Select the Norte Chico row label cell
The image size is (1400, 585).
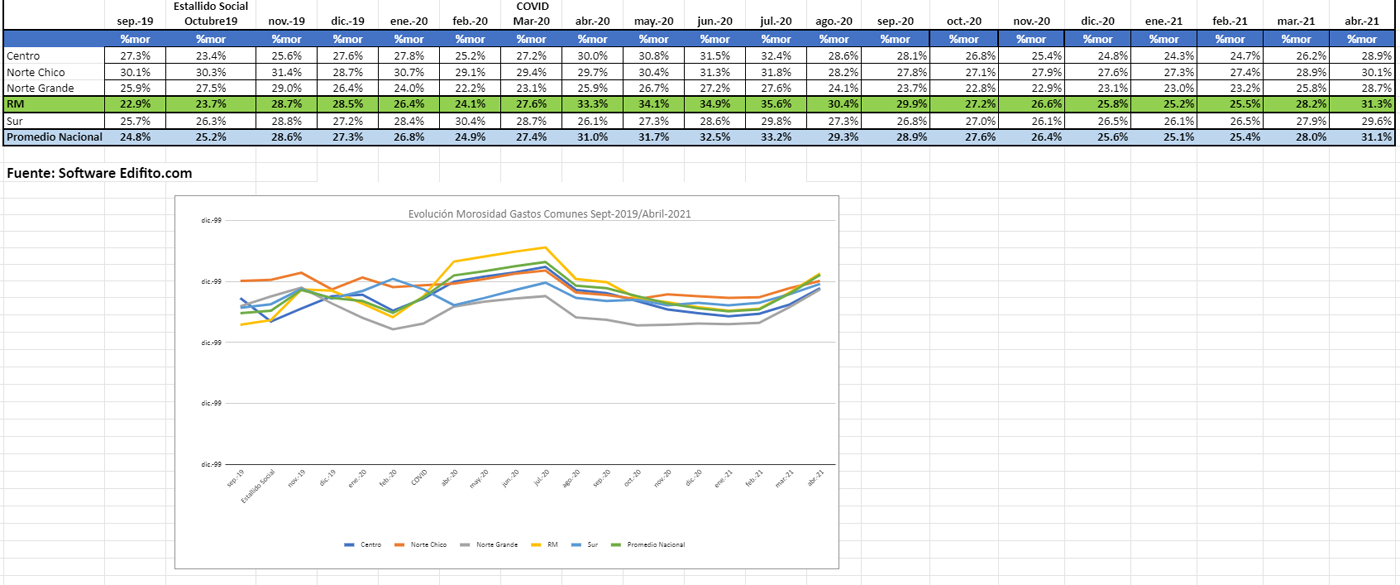click(x=53, y=72)
